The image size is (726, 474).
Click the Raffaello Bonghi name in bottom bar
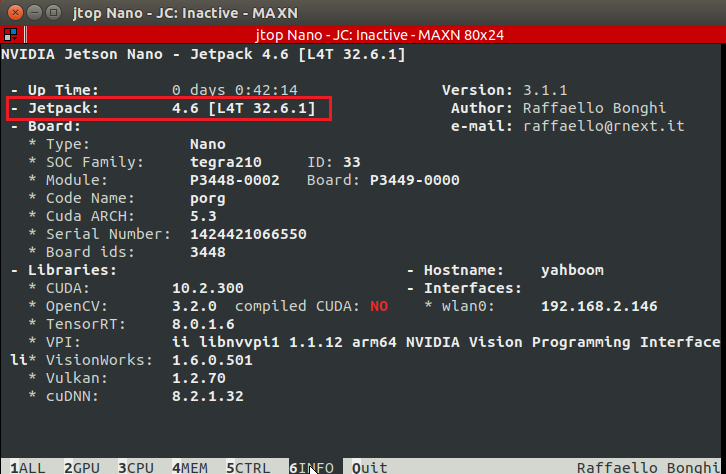[x=646, y=467]
